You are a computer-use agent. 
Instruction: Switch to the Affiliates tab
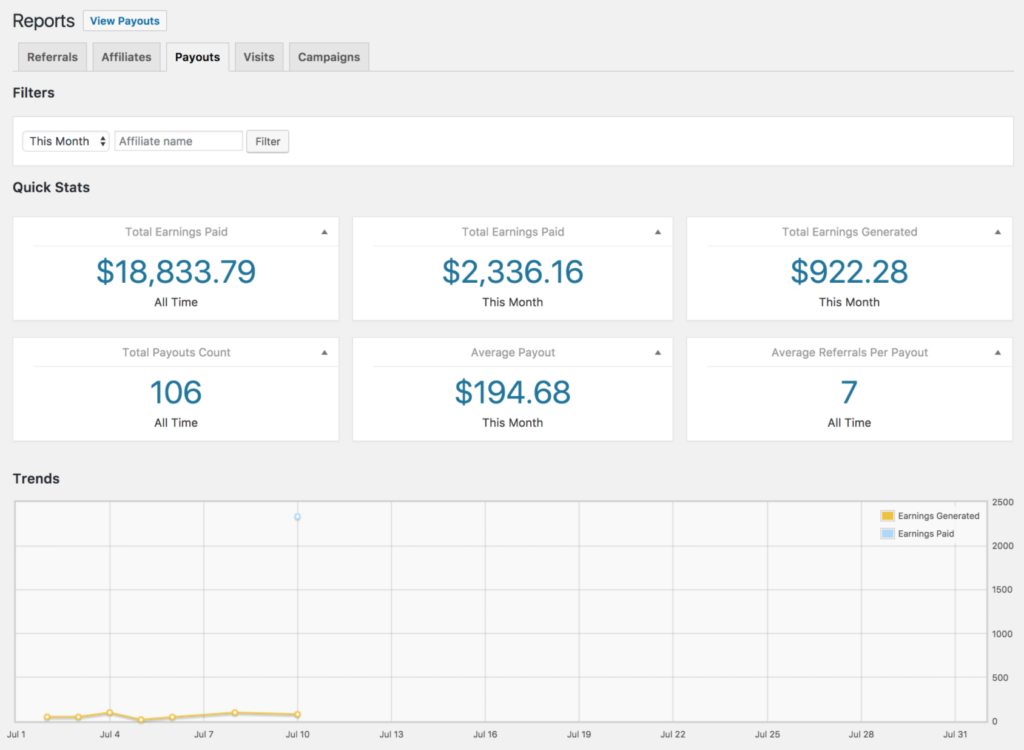point(126,57)
